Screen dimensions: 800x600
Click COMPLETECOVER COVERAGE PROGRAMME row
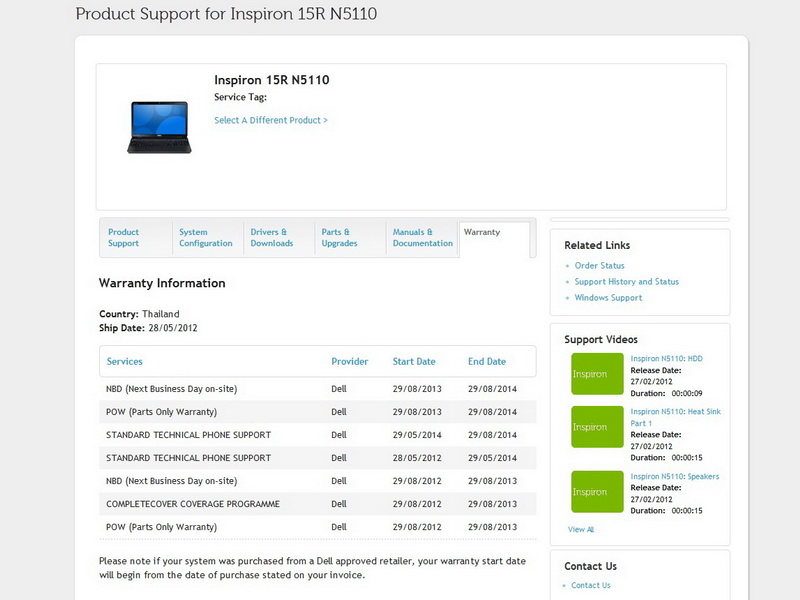click(x=317, y=504)
